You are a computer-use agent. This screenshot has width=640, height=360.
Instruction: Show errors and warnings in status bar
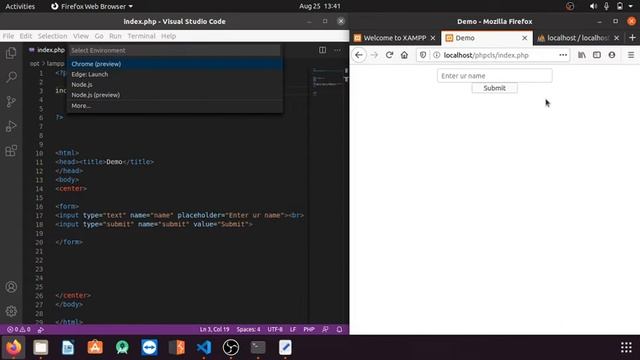[x=19, y=329]
